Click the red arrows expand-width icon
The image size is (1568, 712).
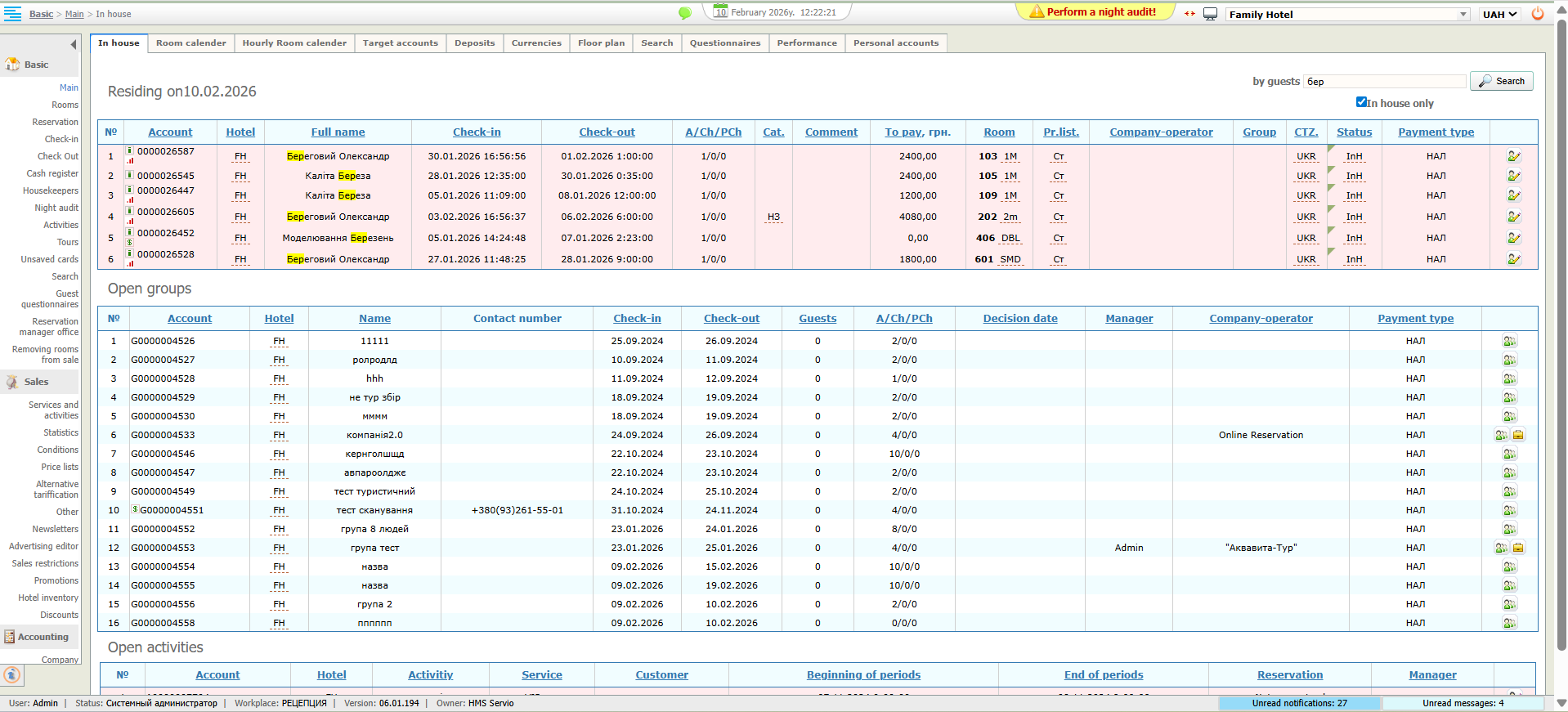[x=1189, y=14]
